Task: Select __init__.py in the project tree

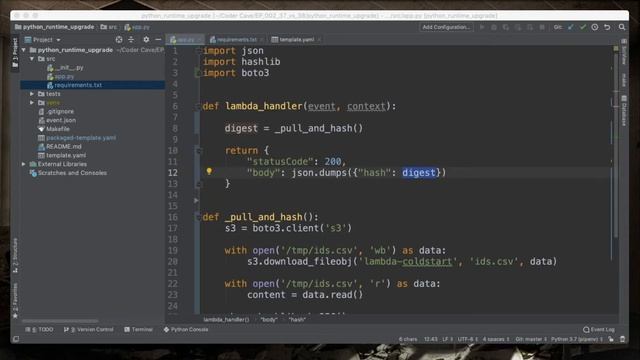Action: (66, 68)
